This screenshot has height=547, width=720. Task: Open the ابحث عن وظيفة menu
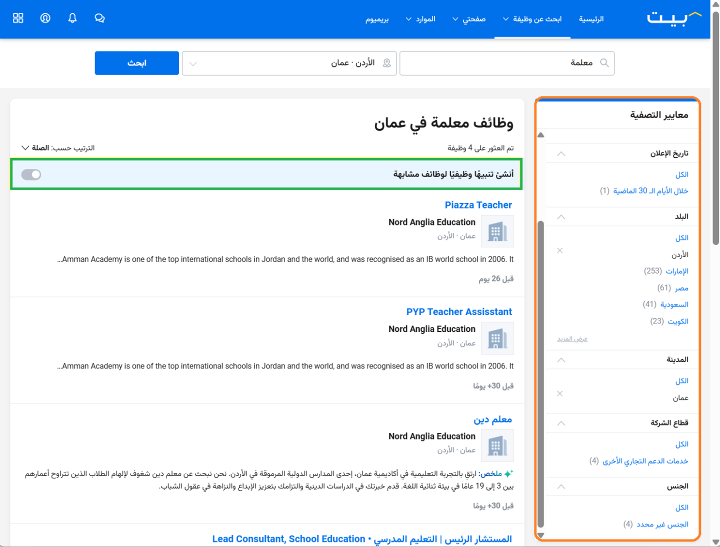pos(532,19)
